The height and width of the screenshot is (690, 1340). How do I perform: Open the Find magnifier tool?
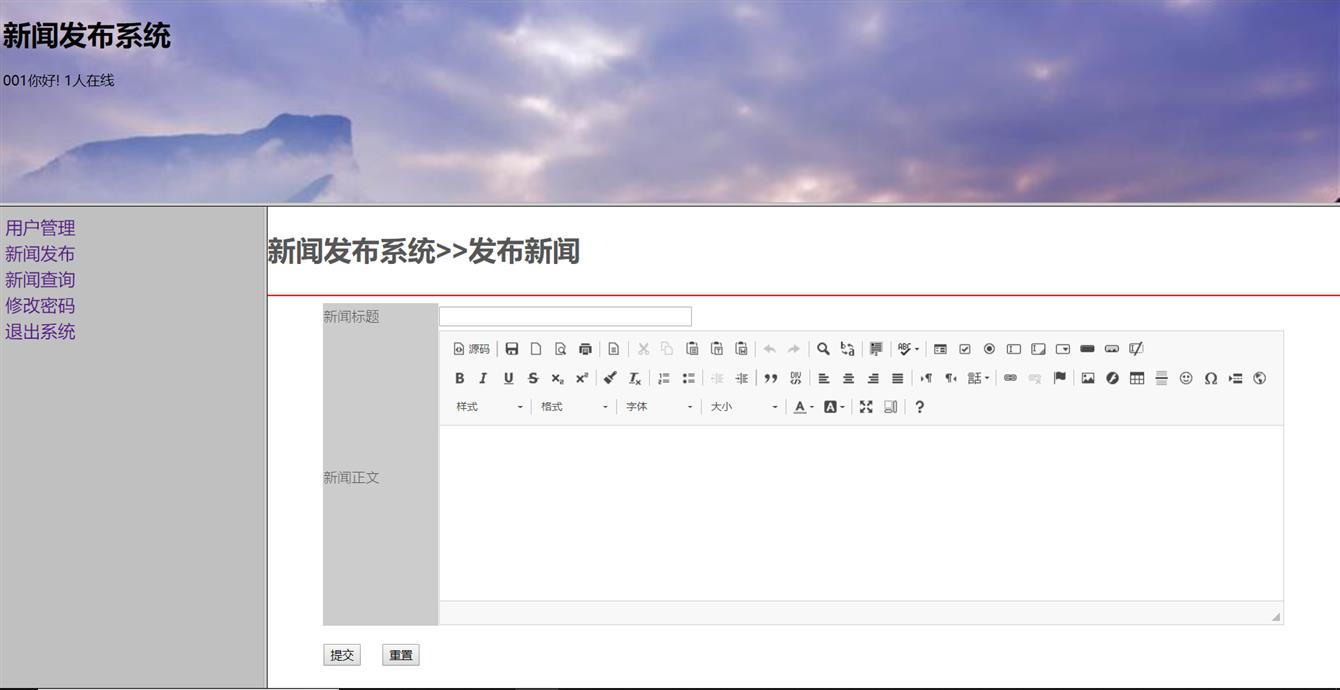823,349
